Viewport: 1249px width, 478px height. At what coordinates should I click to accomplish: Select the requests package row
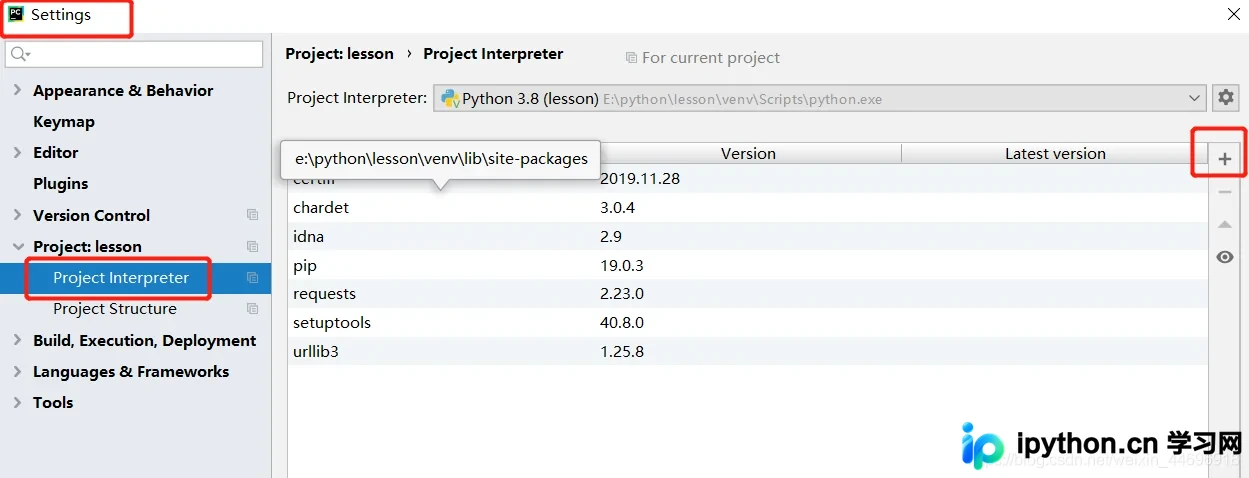(x=748, y=294)
